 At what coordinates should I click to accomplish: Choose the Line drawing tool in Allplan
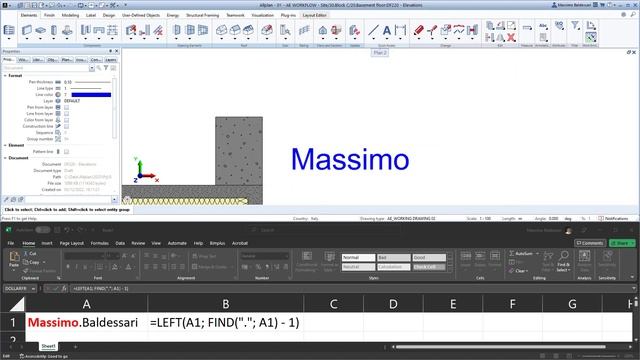pyautogui.click(x=373, y=30)
